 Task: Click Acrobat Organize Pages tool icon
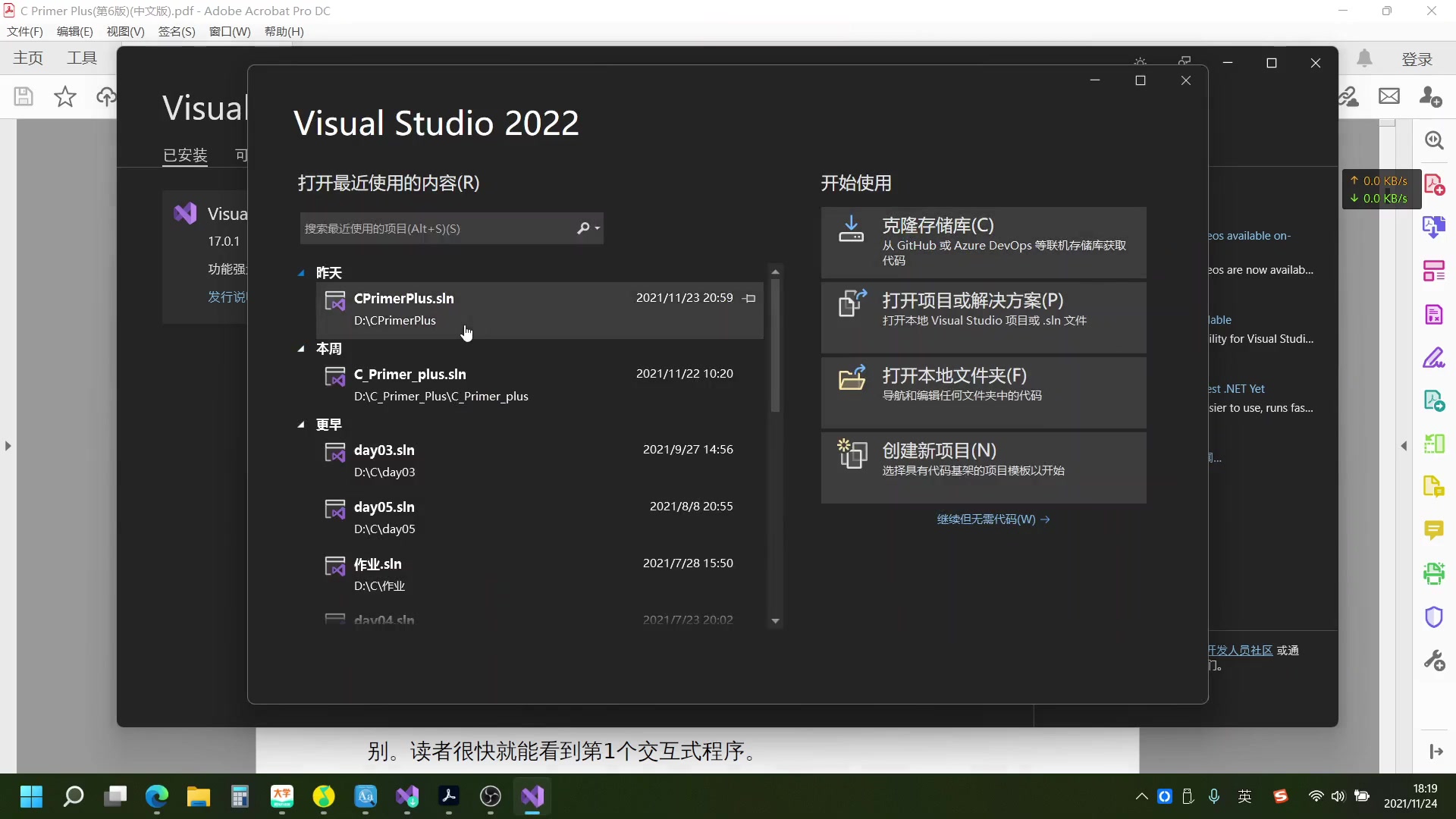tap(1434, 271)
